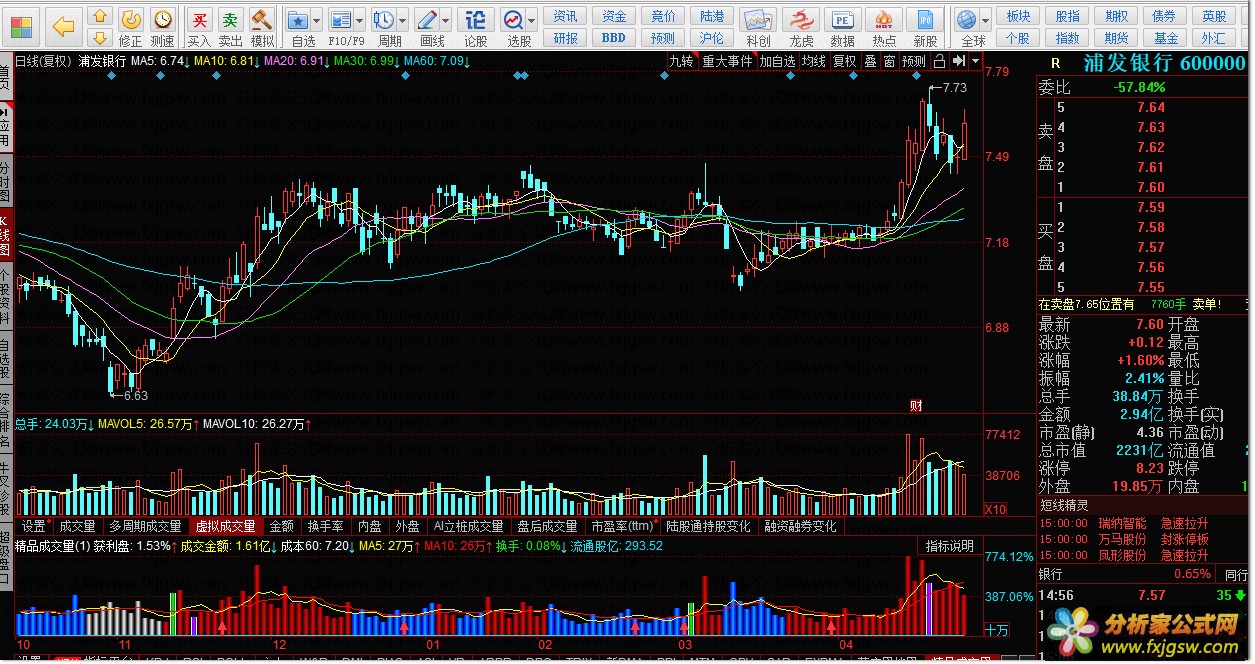
Task: Click the yellow up arrow icon
Action: pyautogui.click(x=100, y=15)
